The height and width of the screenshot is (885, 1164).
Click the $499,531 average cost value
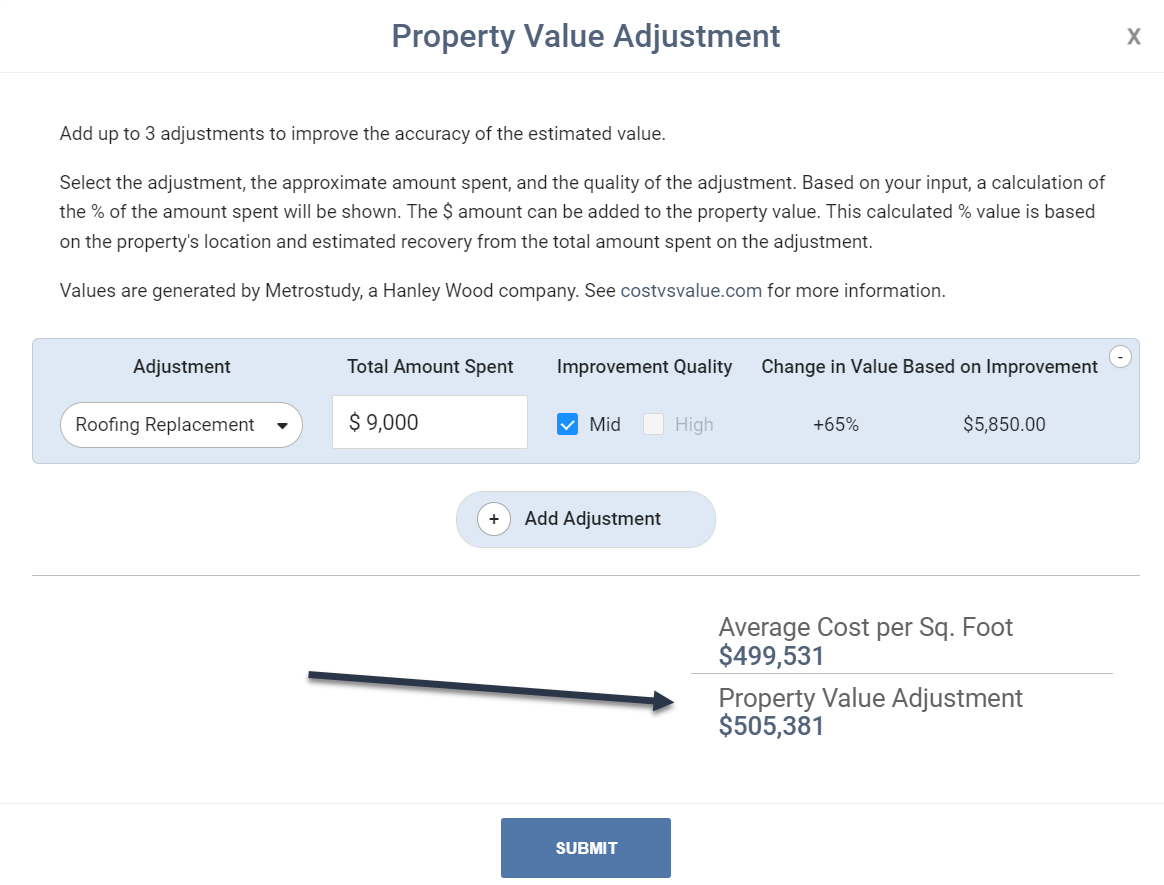[x=771, y=656]
